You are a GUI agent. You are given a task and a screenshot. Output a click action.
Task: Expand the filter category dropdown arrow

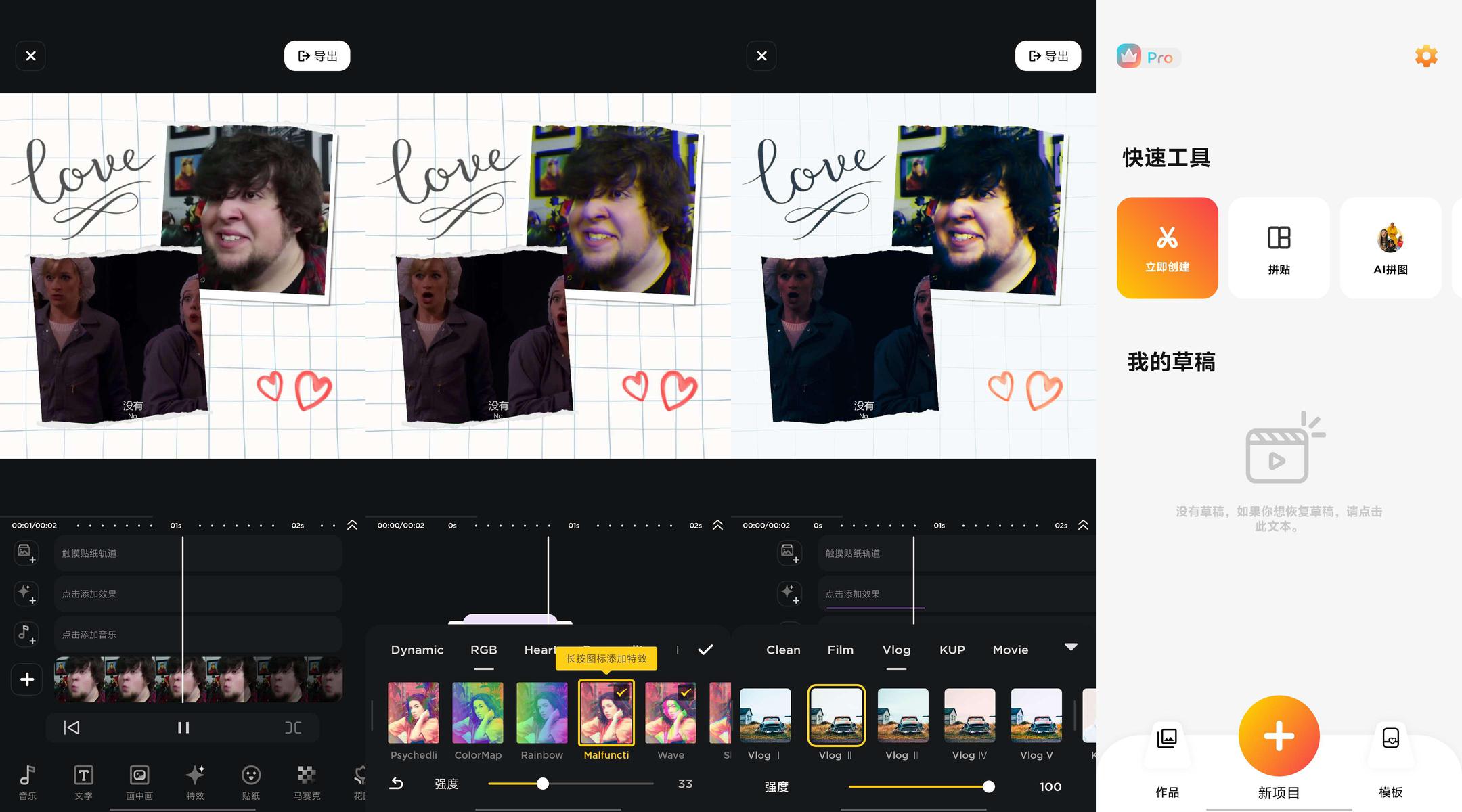point(1071,647)
